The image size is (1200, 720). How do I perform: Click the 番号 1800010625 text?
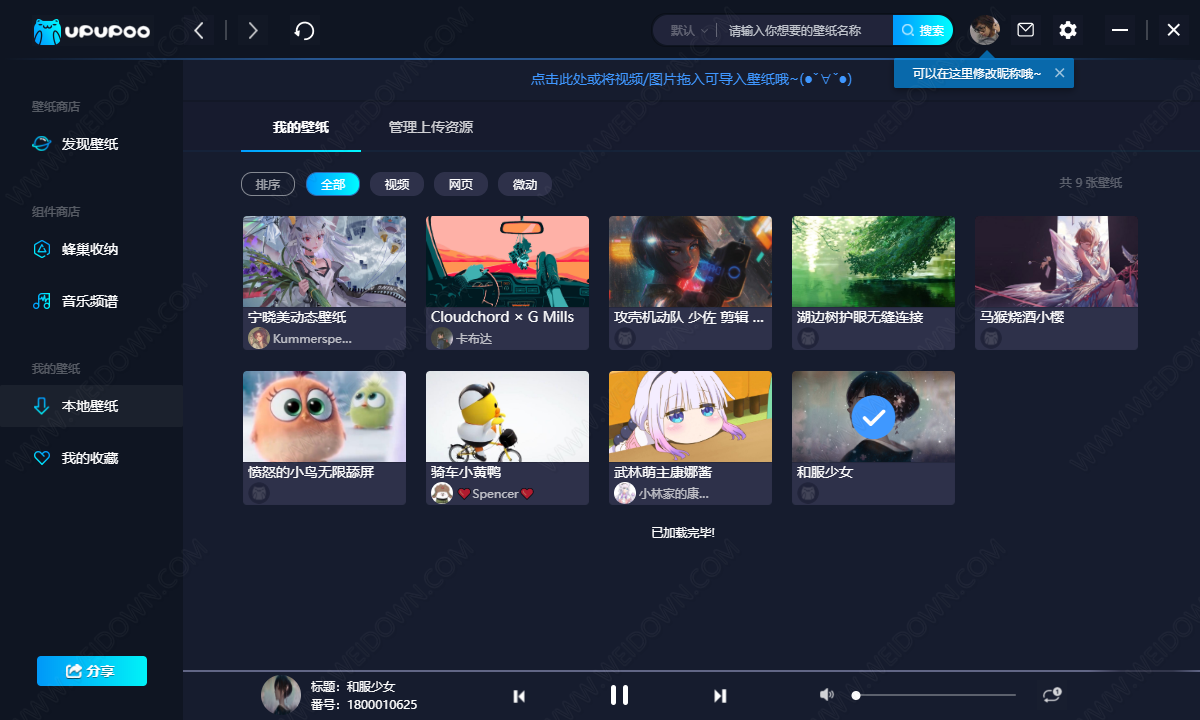pyautogui.click(x=364, y=705)
